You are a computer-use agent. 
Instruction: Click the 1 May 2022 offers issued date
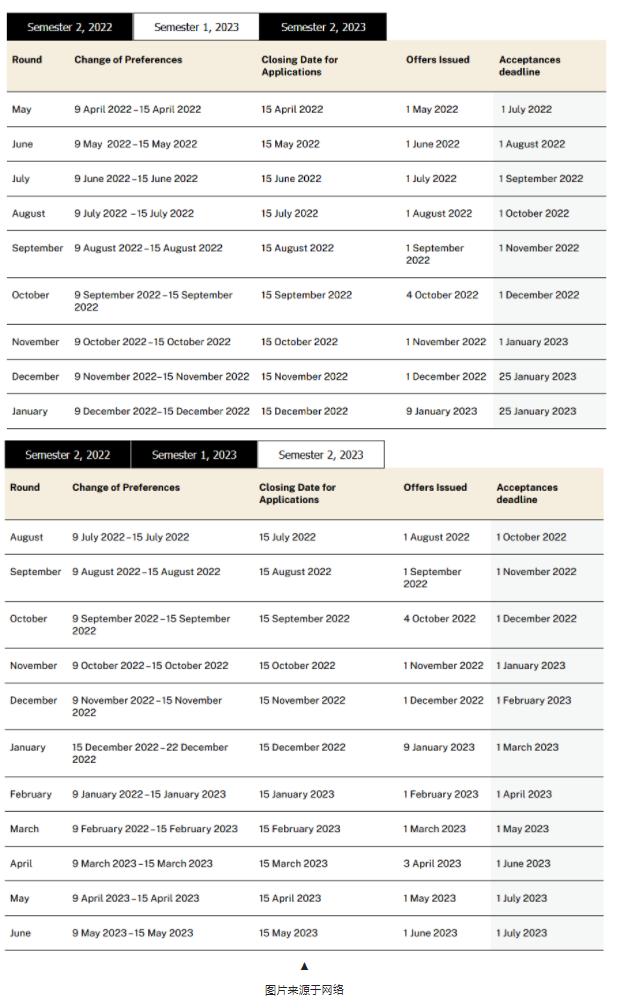click(x=432, y=110)
